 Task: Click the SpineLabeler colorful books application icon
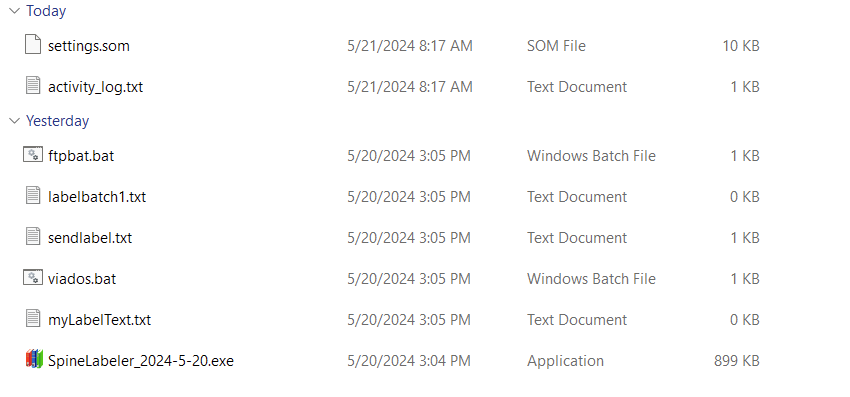coord(34,359)
